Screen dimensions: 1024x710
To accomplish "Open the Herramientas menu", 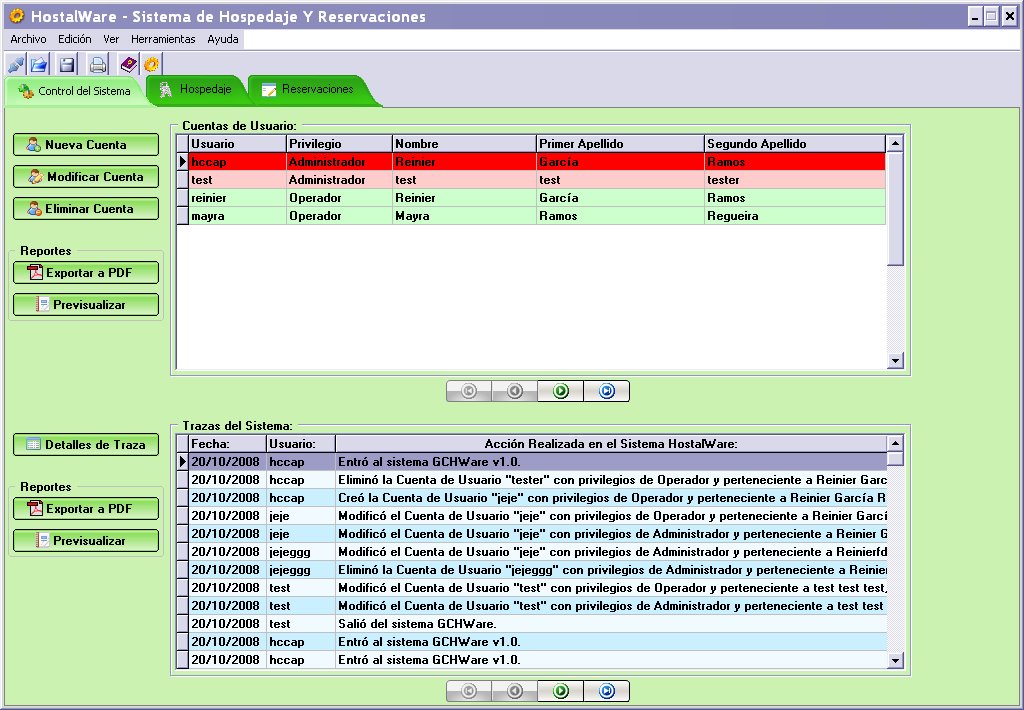I will click(163, 39).
